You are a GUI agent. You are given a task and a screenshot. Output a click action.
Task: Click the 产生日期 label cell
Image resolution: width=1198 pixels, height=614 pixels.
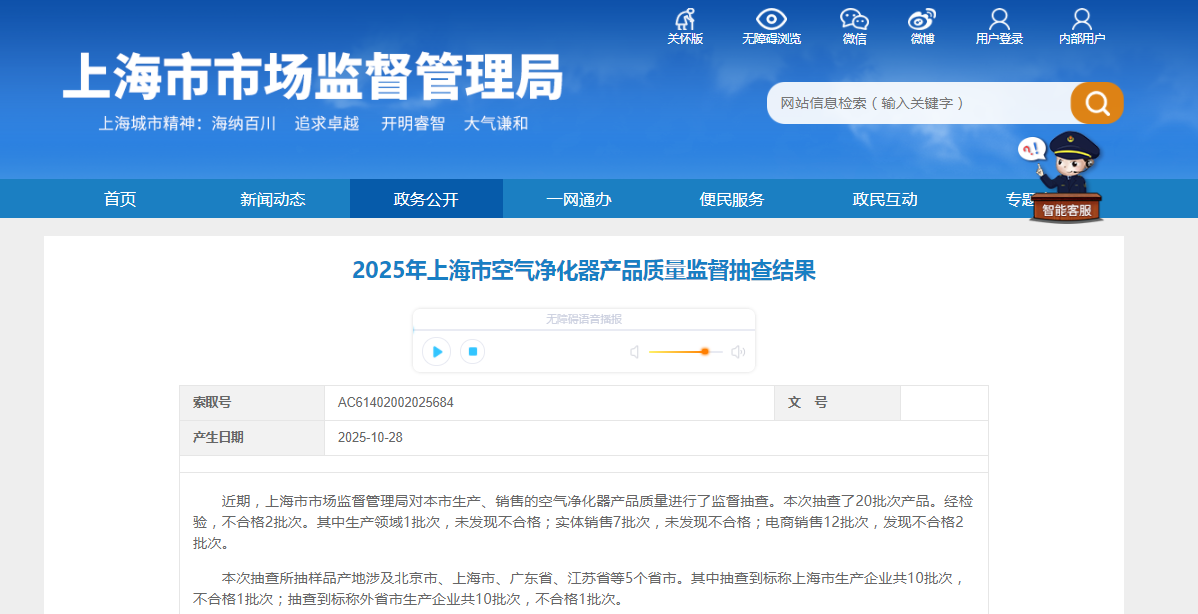(252, 438)
